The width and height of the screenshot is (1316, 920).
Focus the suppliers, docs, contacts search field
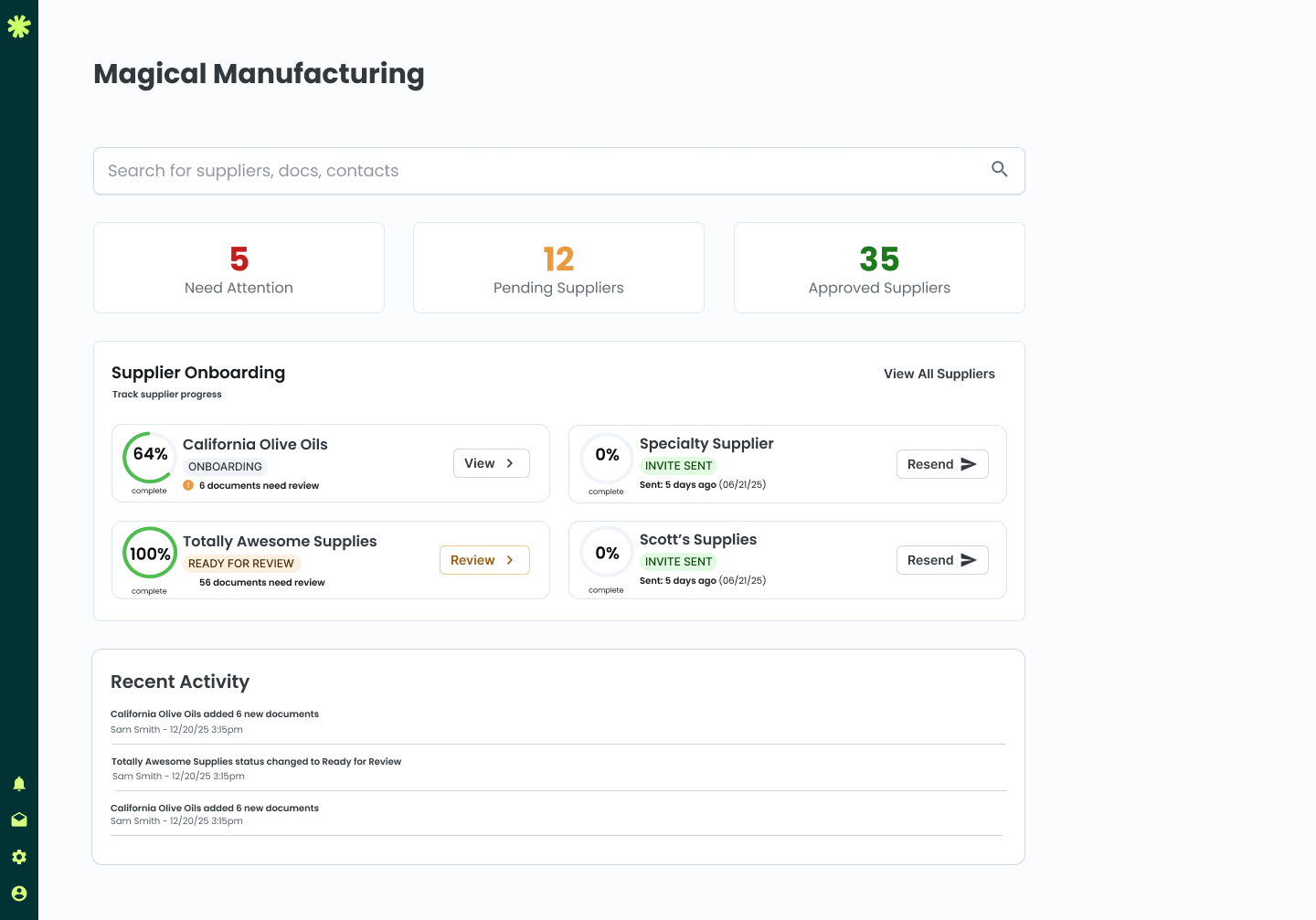[x=539, y=171]
